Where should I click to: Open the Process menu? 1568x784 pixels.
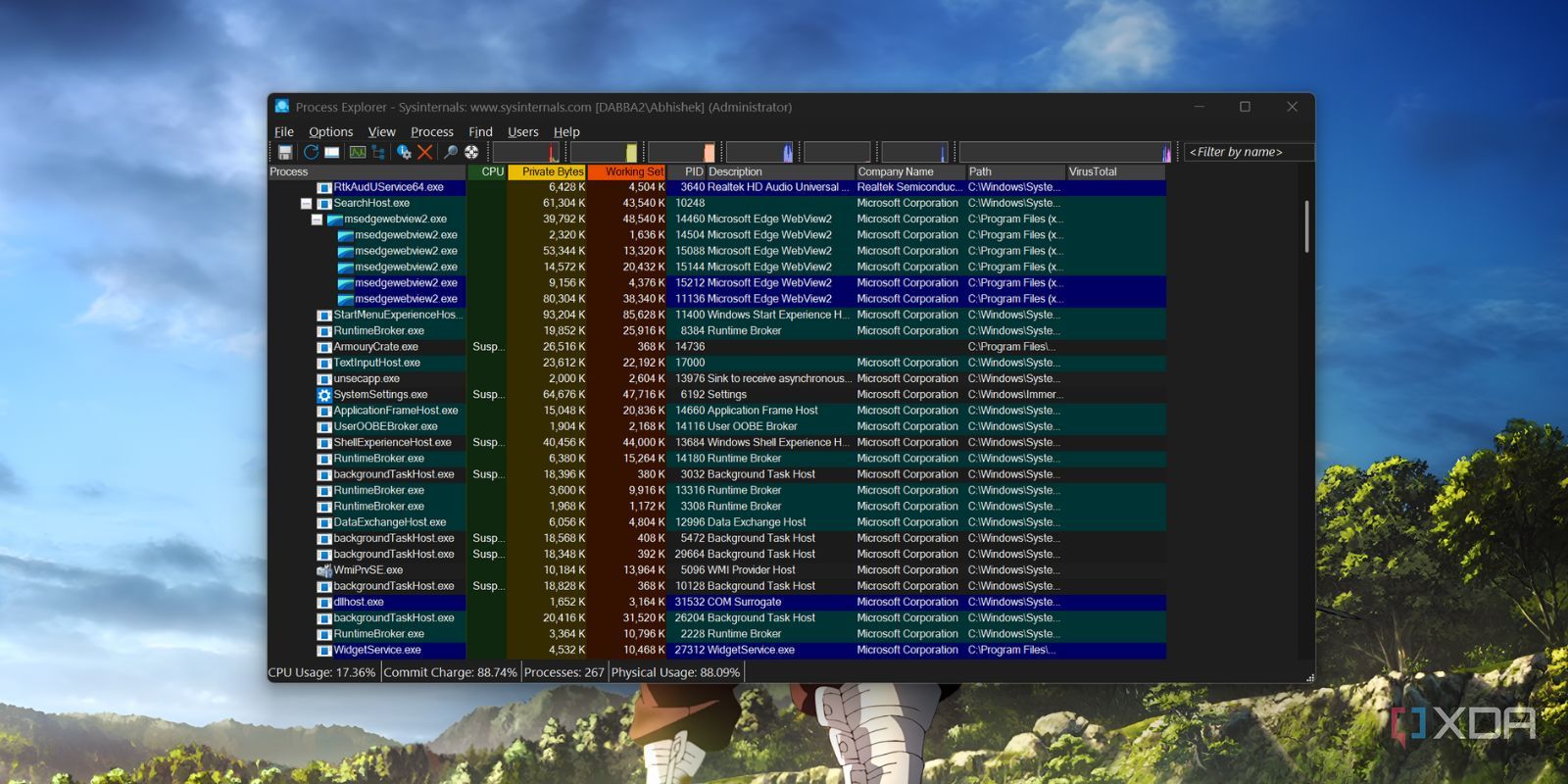coord(432,131)
